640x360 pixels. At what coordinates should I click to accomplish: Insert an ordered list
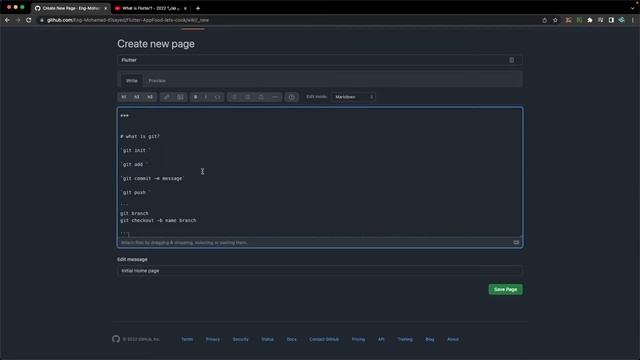click(247, 97)
